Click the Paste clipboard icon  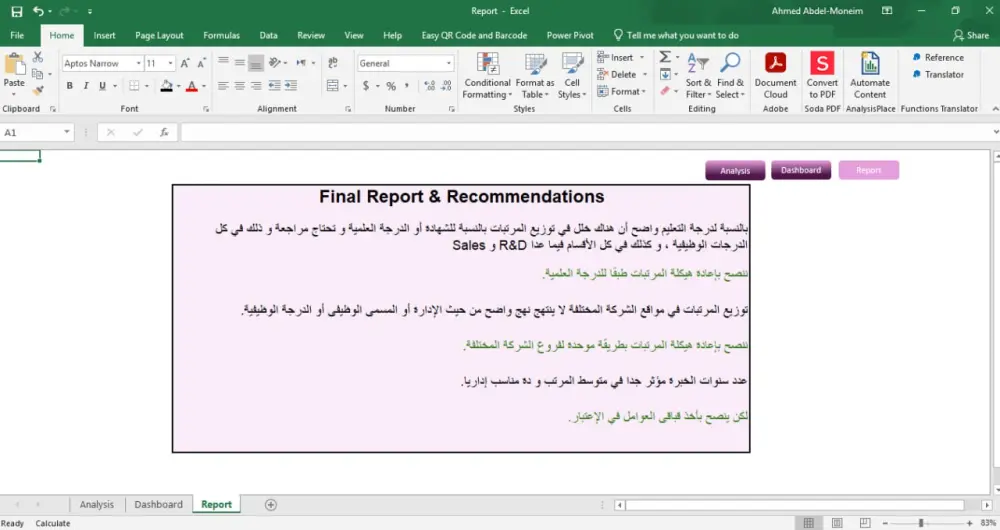(x=13, y=64)
